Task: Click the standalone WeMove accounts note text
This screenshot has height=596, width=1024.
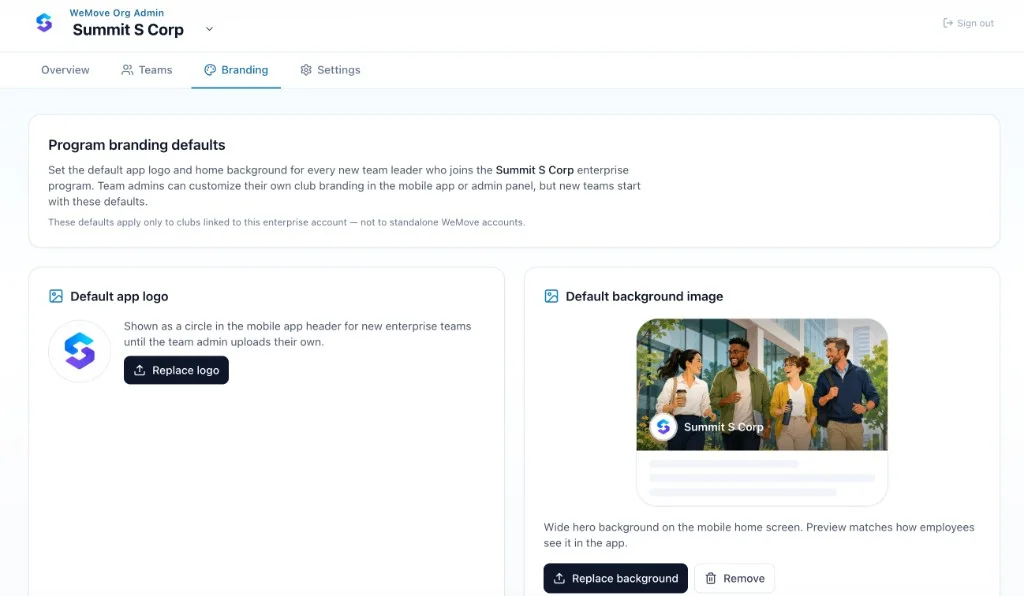Action: pyautogui.click(x=287, y=222)
